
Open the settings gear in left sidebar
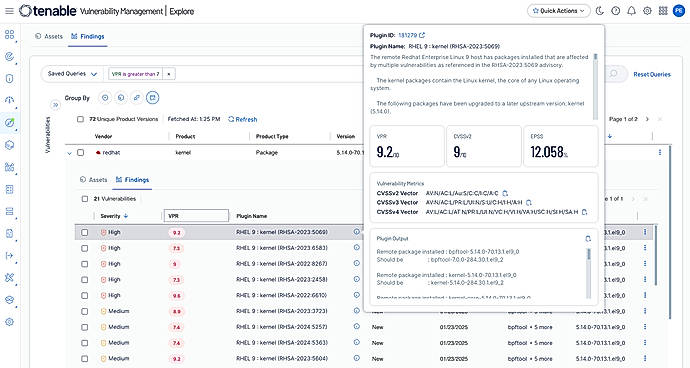tap(9, 322)
